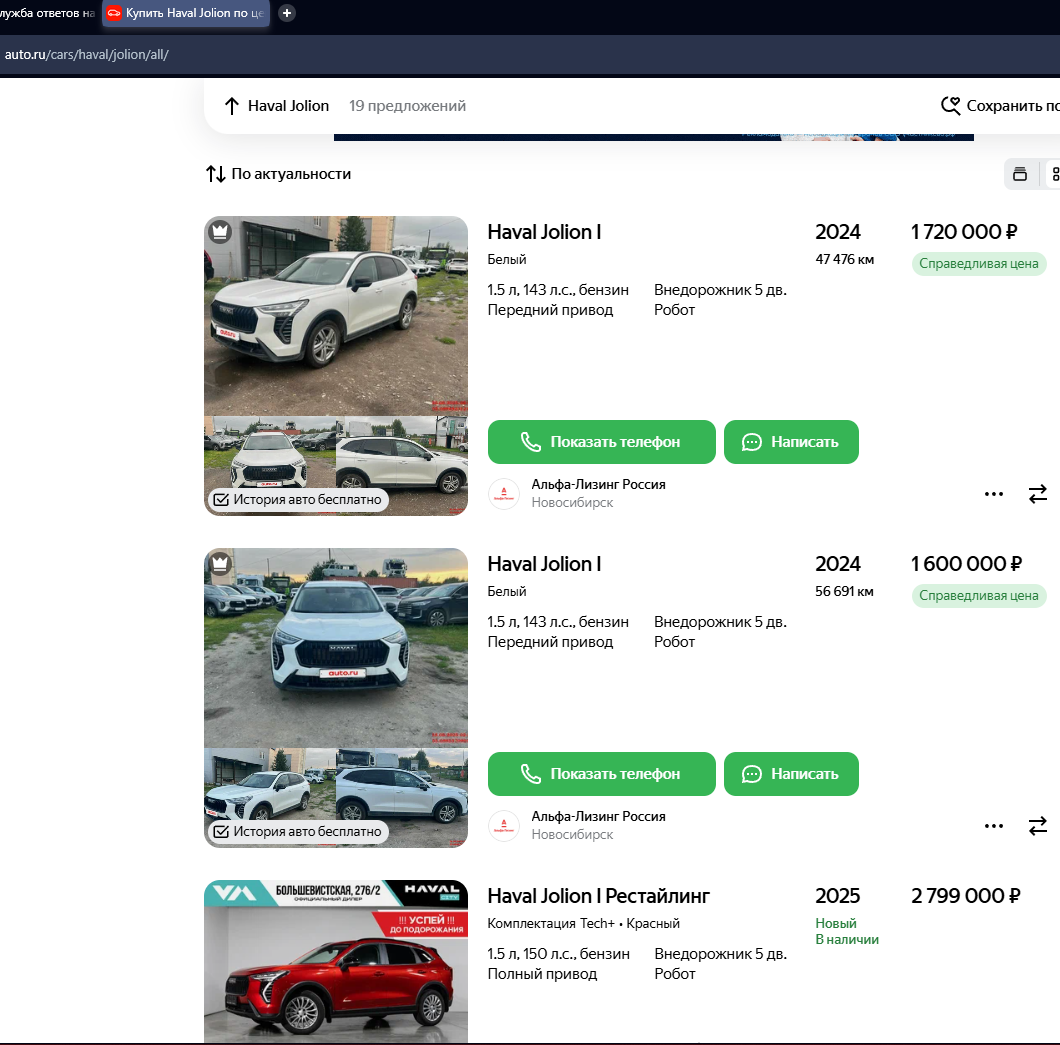Click Справедливая цена badge for 1 720 000 ₽ car

point(978,264)
